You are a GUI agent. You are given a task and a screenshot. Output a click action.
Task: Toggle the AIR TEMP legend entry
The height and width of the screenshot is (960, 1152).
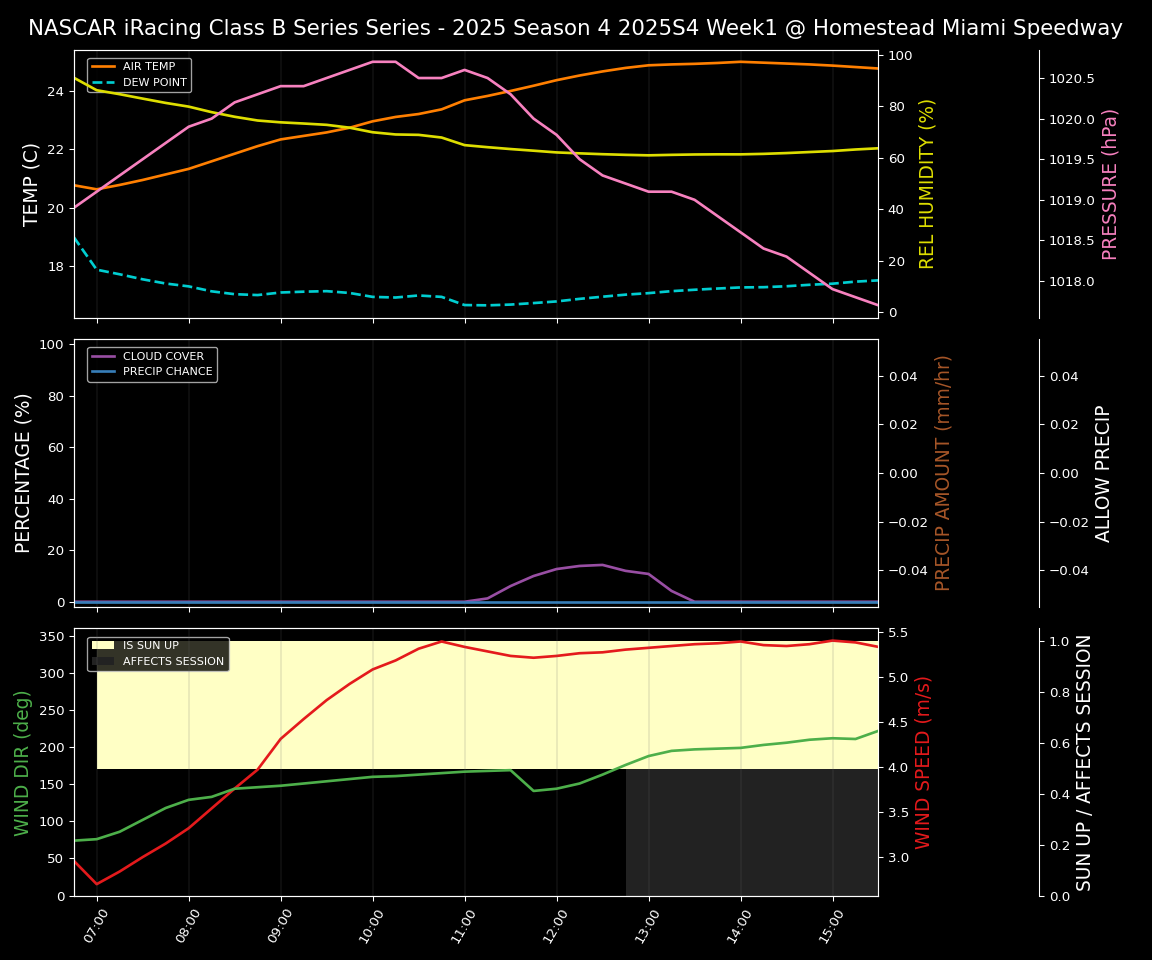148,66
